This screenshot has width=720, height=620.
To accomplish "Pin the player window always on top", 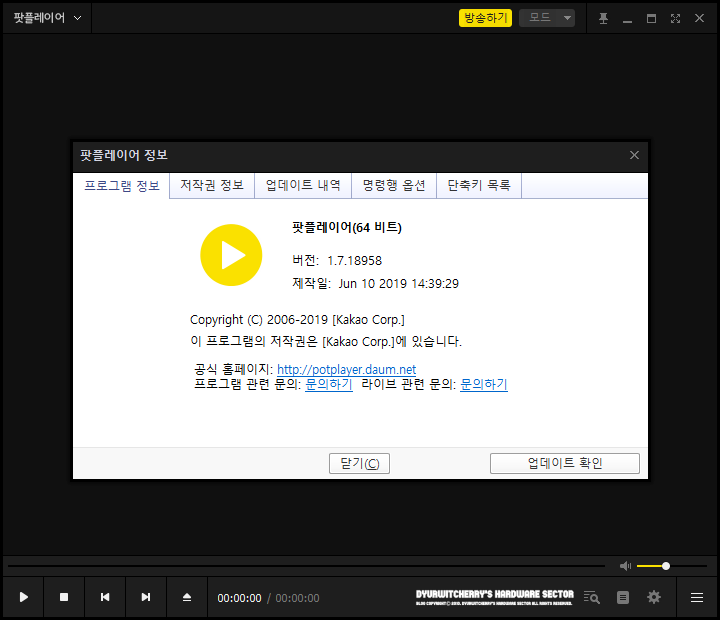I will point(603,18).
